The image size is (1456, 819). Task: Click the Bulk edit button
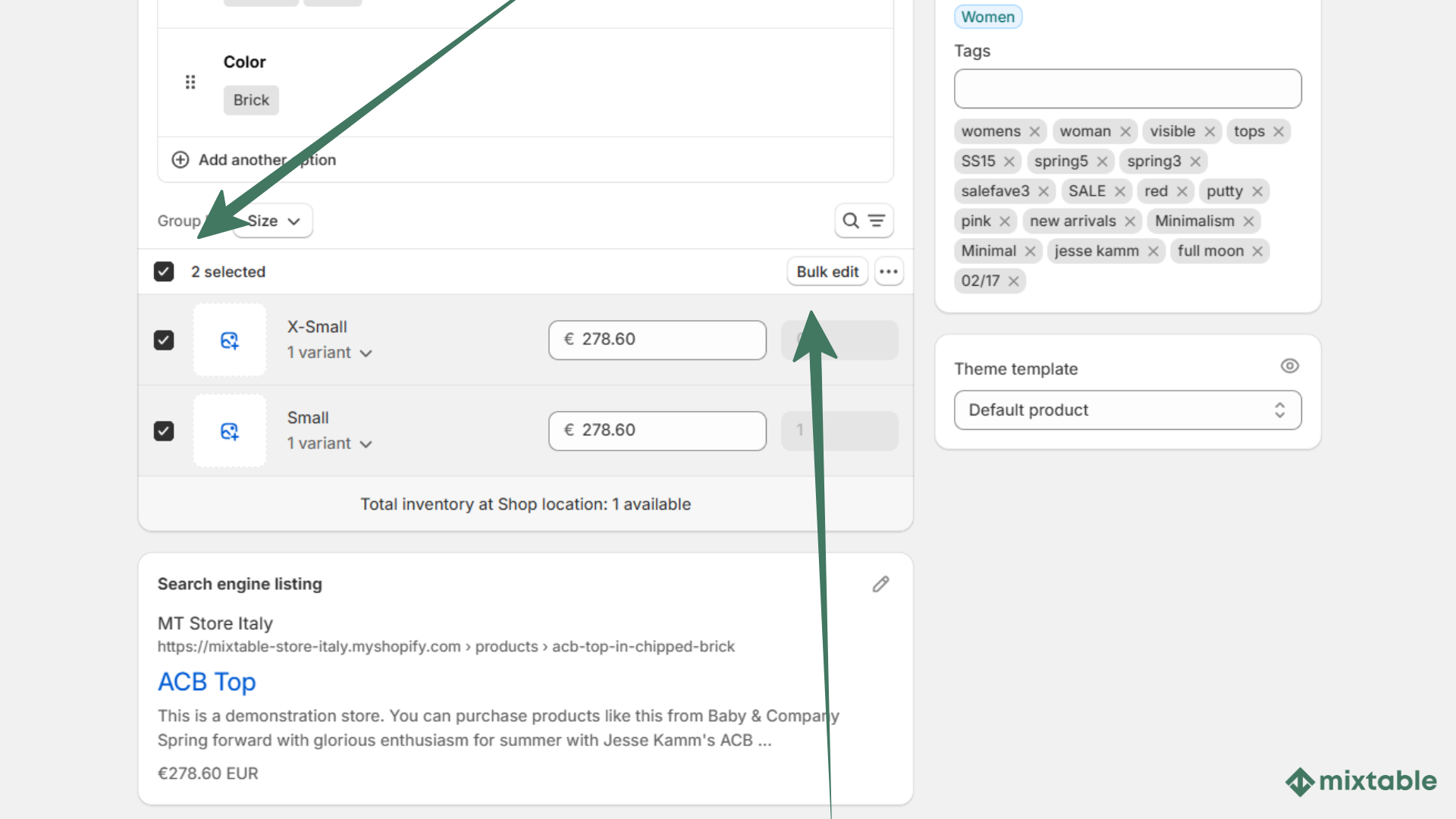[x=827, y=271]
